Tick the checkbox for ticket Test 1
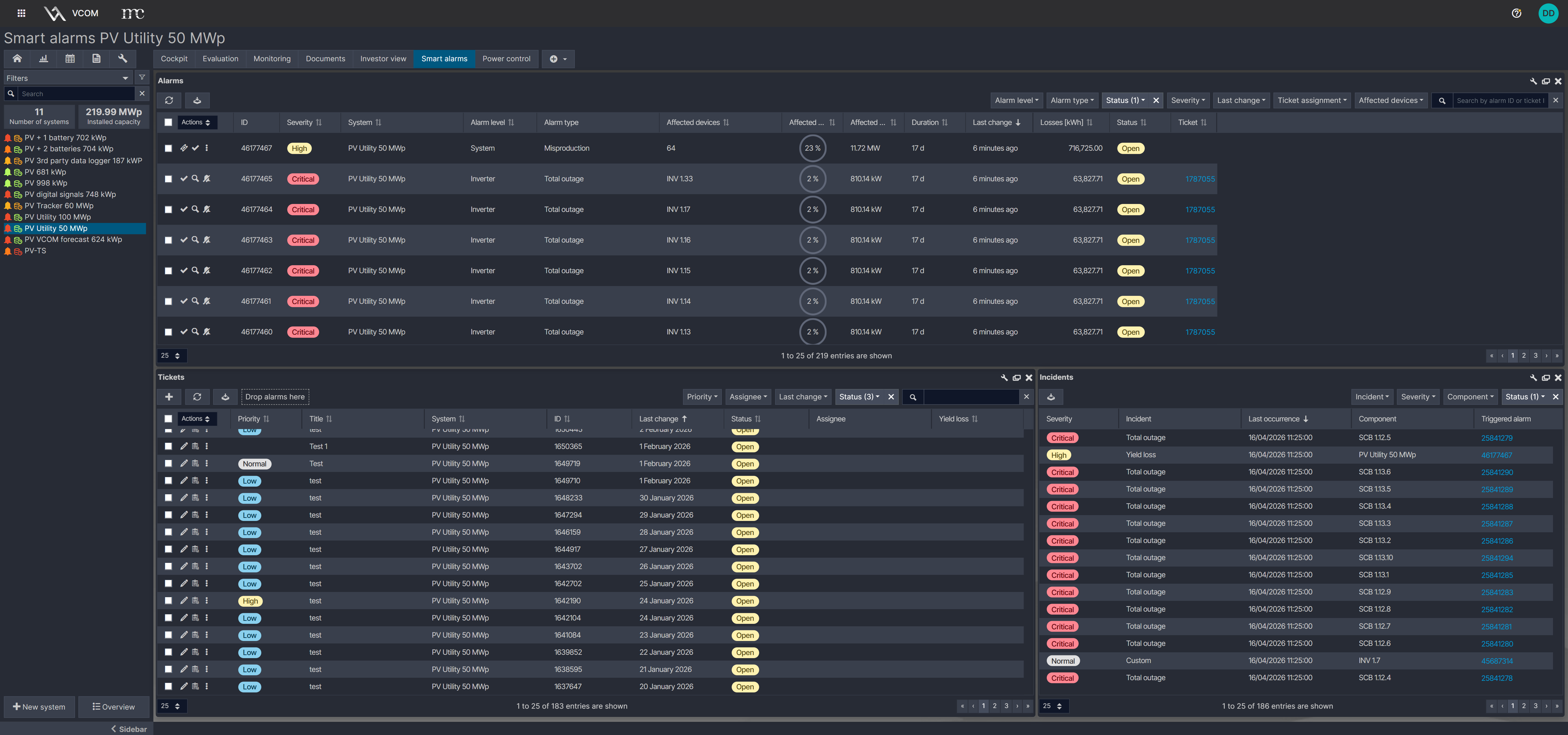 pyautogui.click(x=169, y=447)
